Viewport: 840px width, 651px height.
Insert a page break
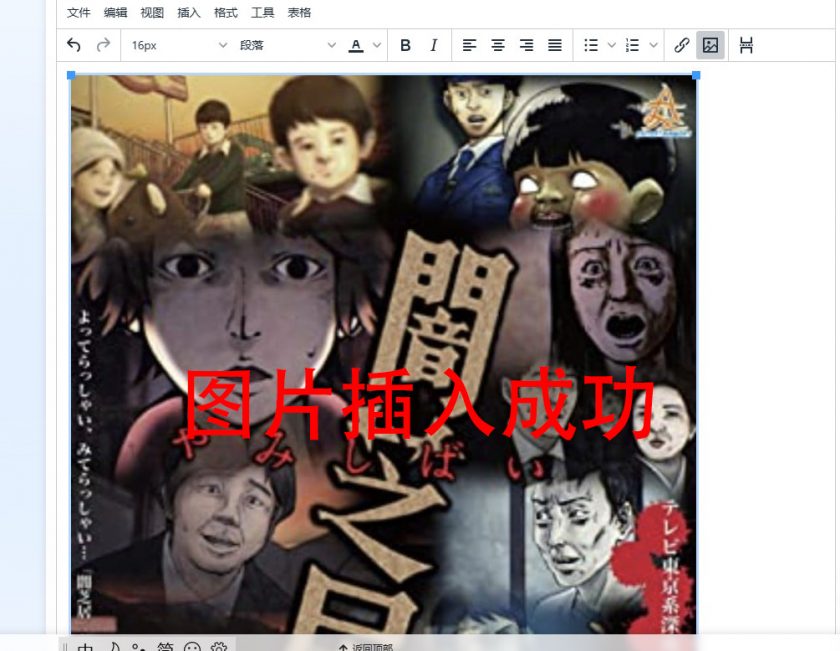746,46
